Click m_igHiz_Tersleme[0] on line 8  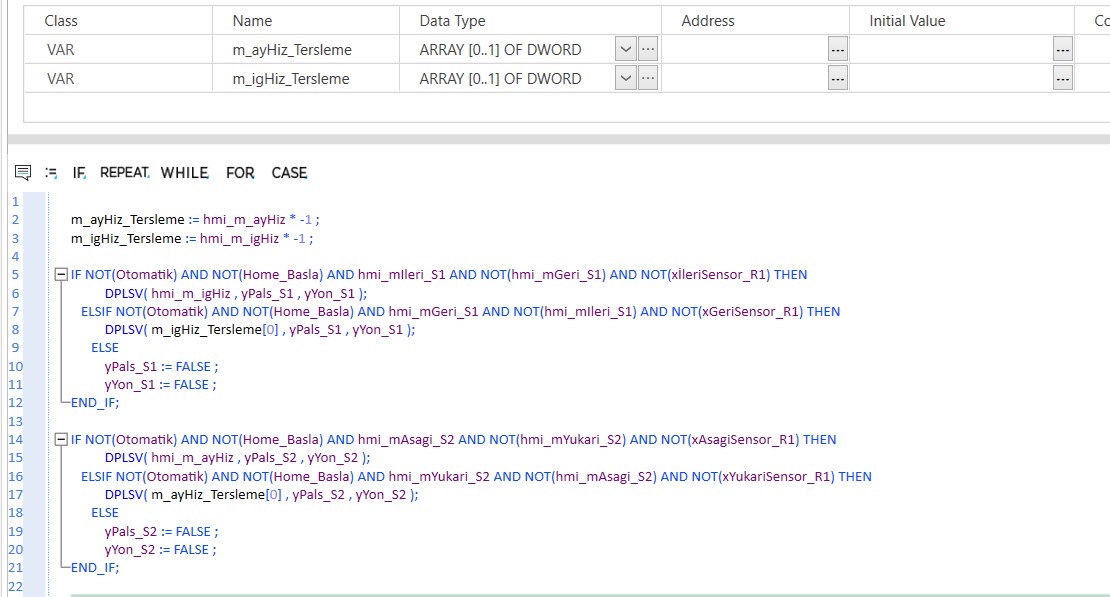pyautogui.click(x=214, y=329)
